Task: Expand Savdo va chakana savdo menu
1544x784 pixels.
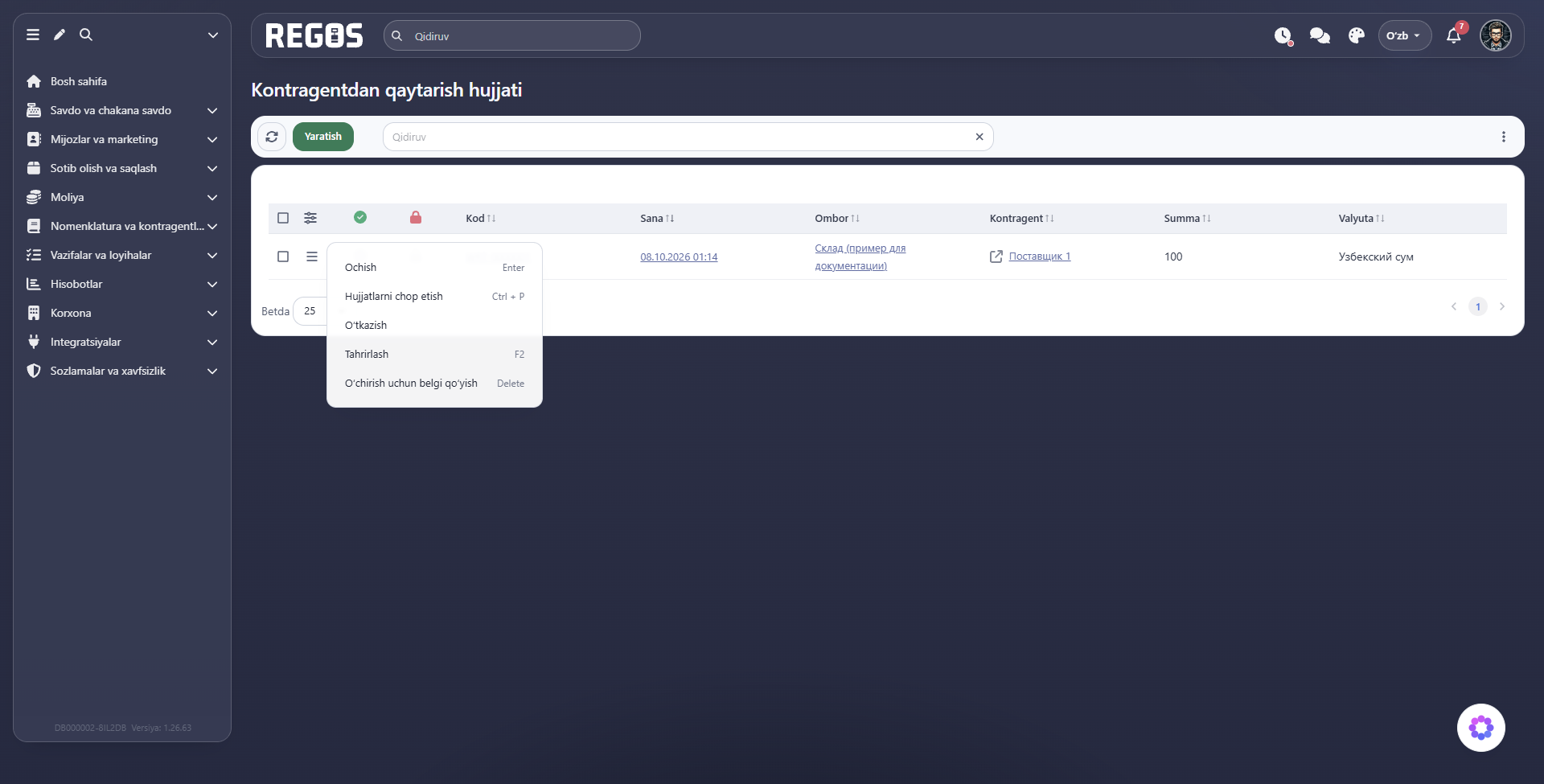Action: pos(122,110)
